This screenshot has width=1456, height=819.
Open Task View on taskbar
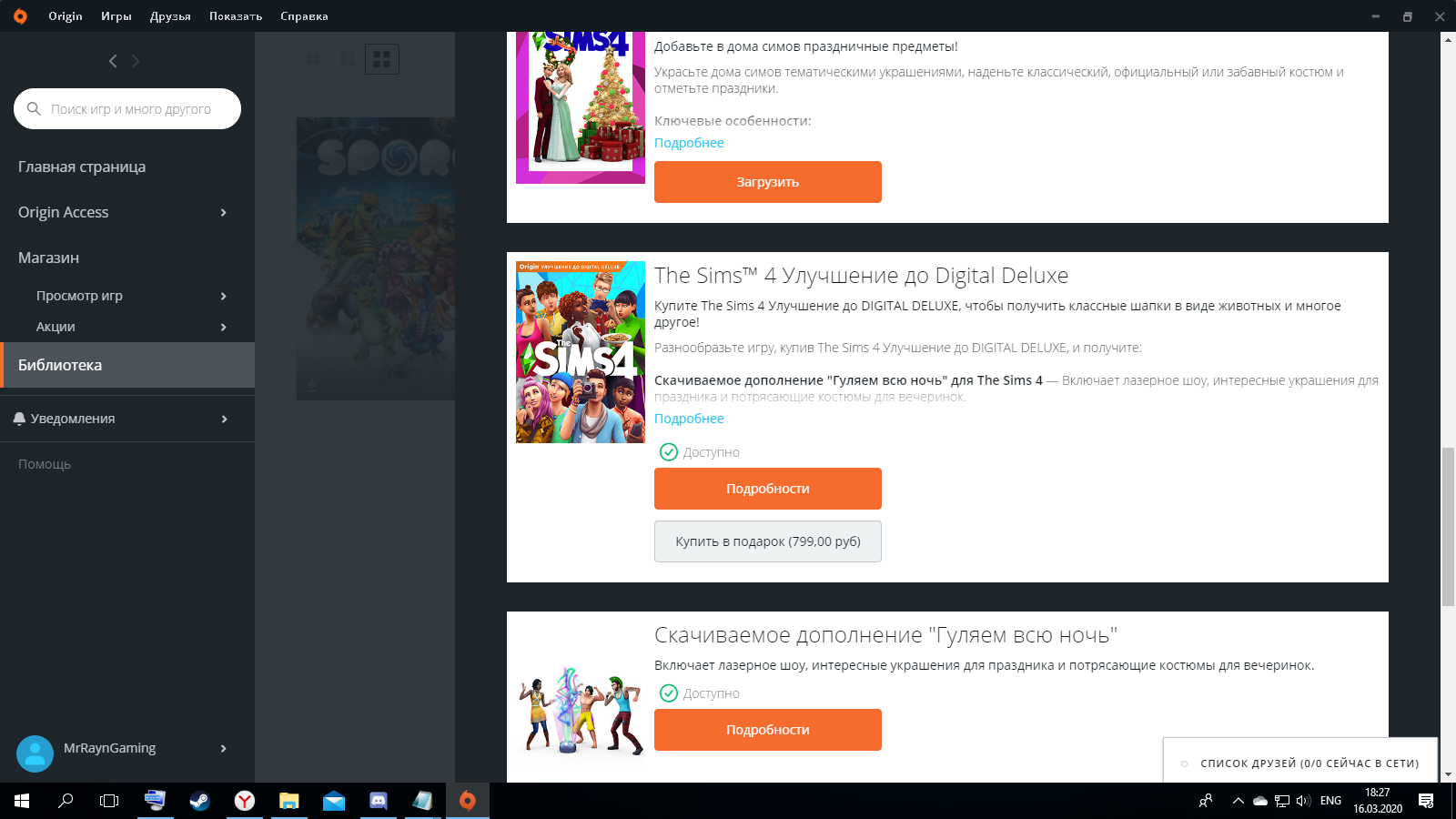point(109,801)
